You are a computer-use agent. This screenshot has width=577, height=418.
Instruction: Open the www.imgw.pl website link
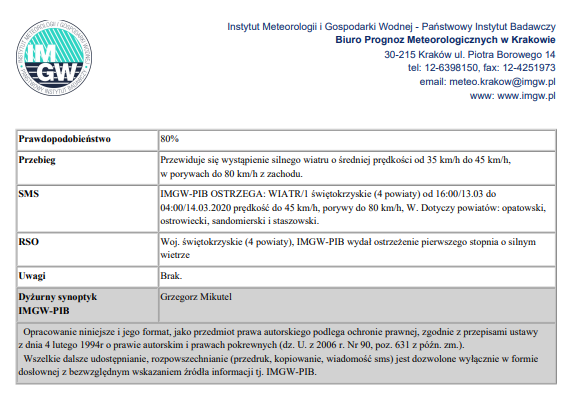(526, 96)
